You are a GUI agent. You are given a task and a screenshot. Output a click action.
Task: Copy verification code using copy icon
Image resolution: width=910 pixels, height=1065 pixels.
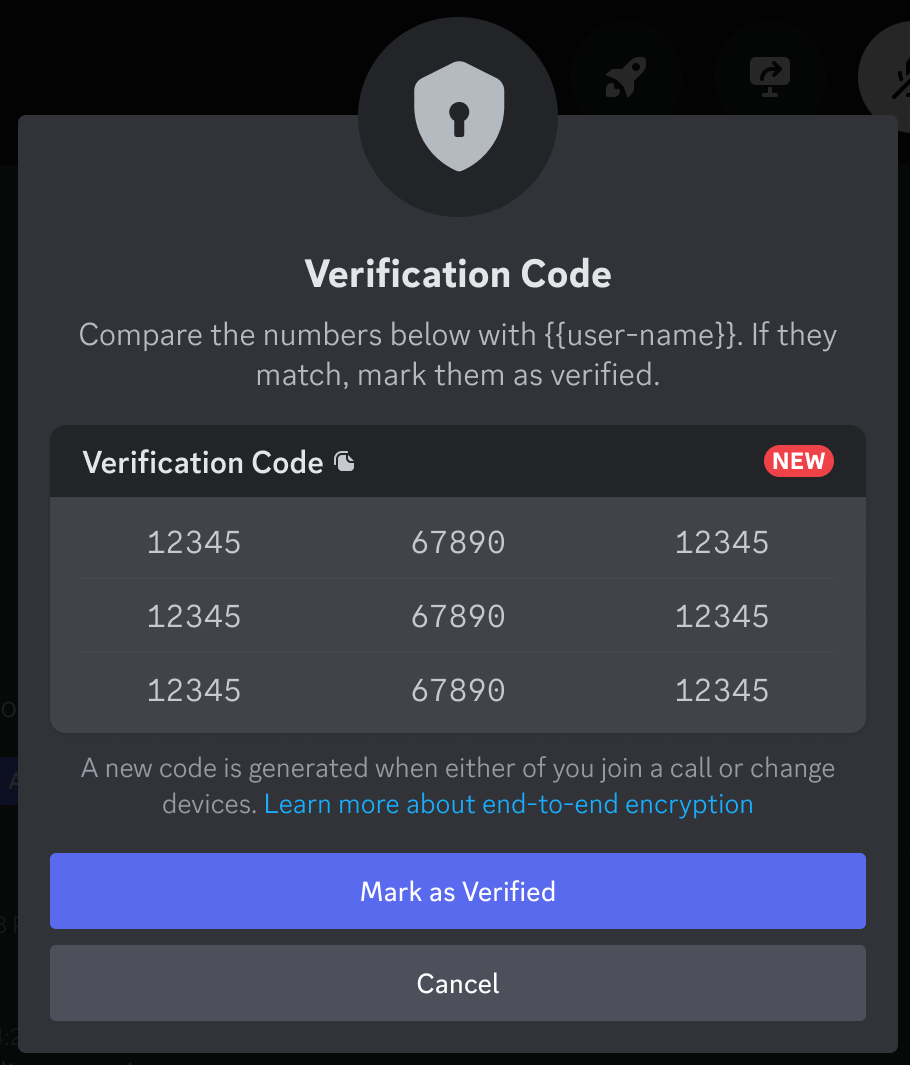[x=344, y=462]
